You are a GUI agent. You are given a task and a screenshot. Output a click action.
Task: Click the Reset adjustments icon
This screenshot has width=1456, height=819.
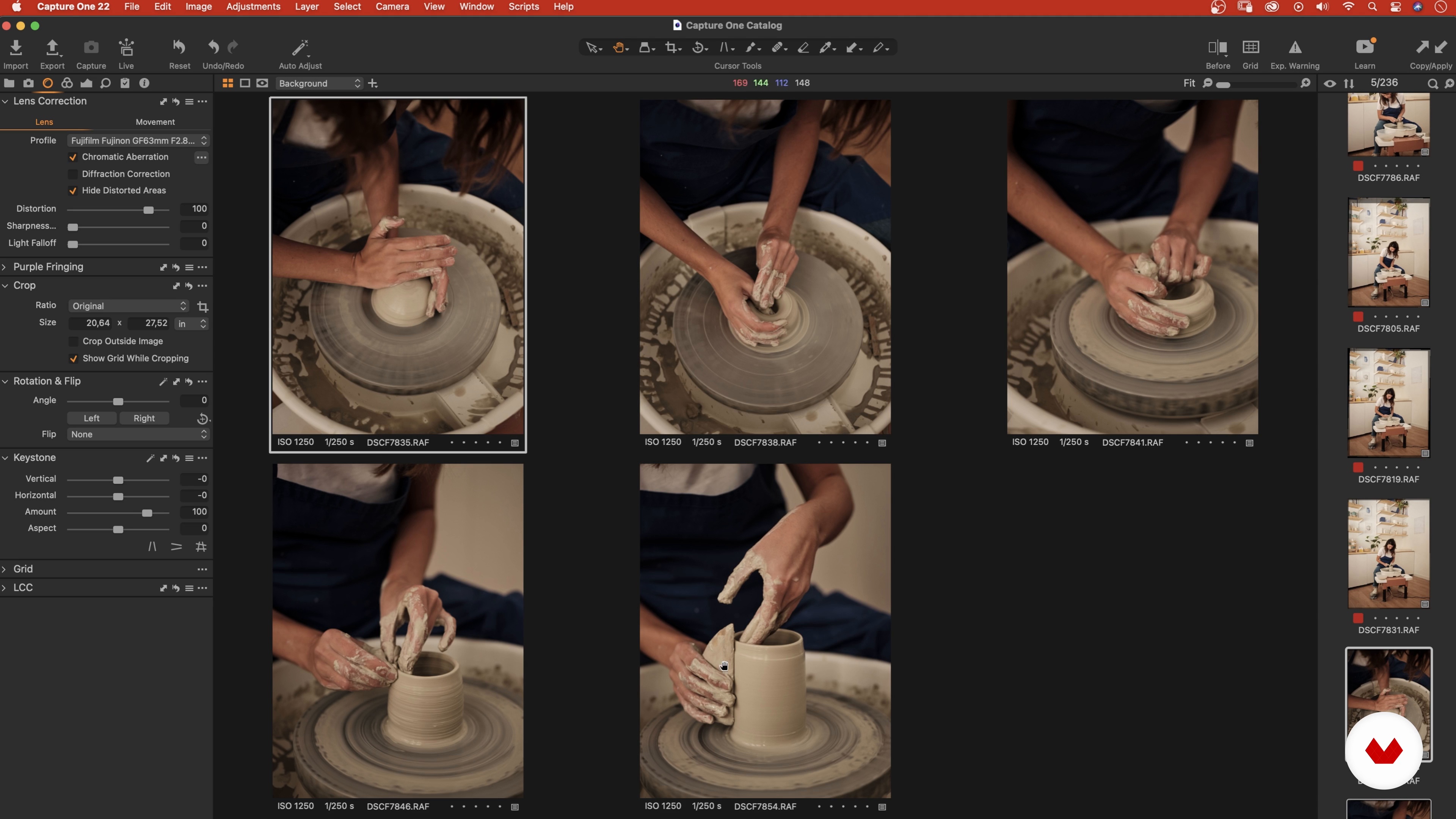point(179,47)
